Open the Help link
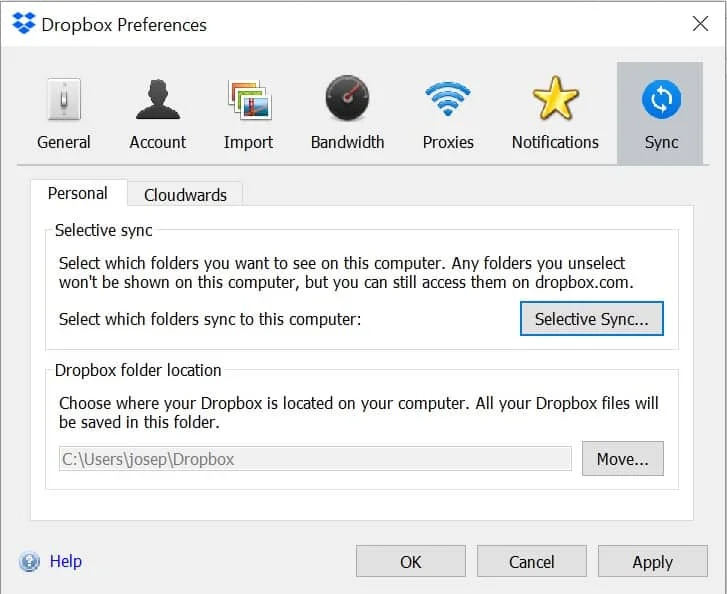Viewport: 727px width, 594px height. [x=66, y=561]
